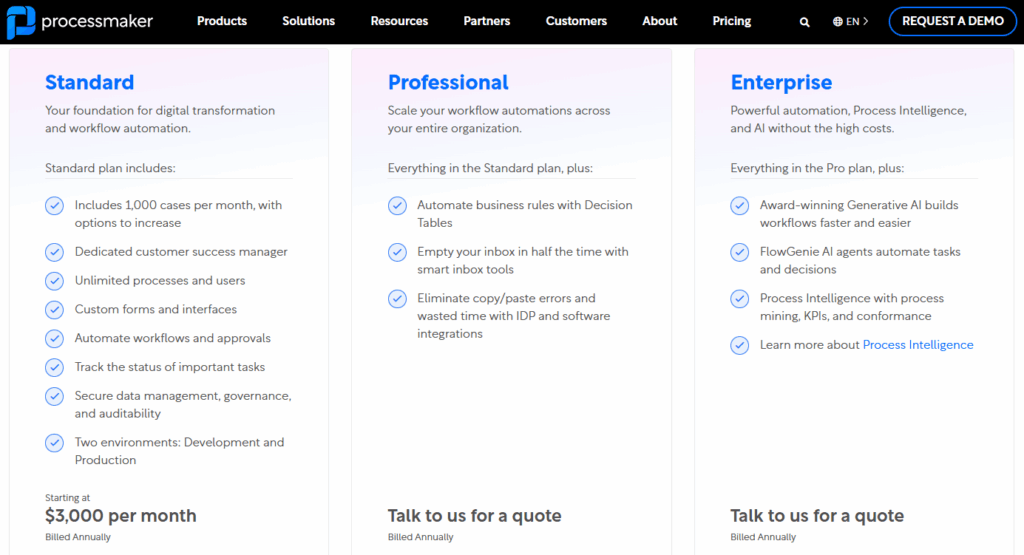
Task: Click Billed Annually under the Enterprise quote
Action: point(763,537)
